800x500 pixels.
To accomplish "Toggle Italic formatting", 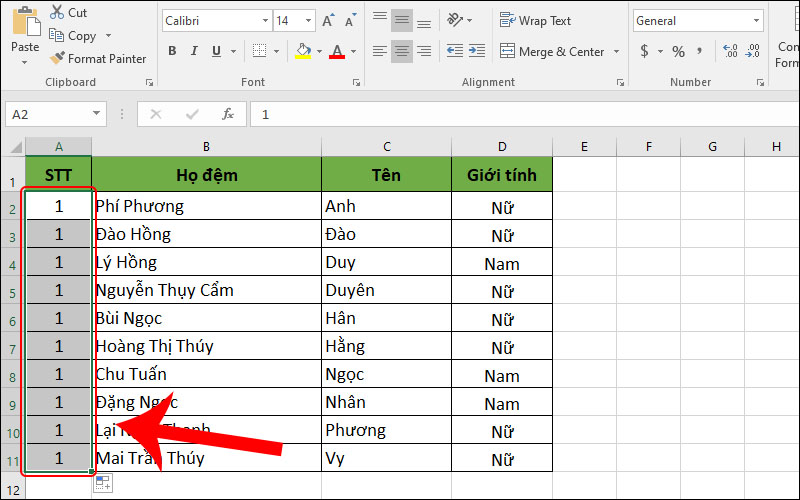I will coord(194,51).
